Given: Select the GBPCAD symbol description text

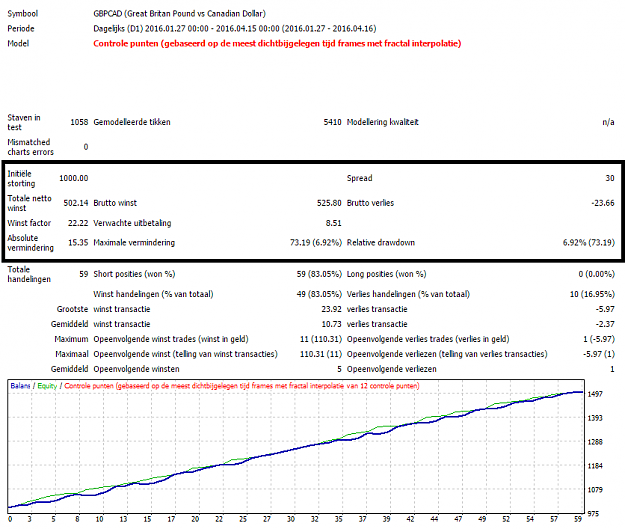Looking at the screenshot, I should (x=179, y=14).
